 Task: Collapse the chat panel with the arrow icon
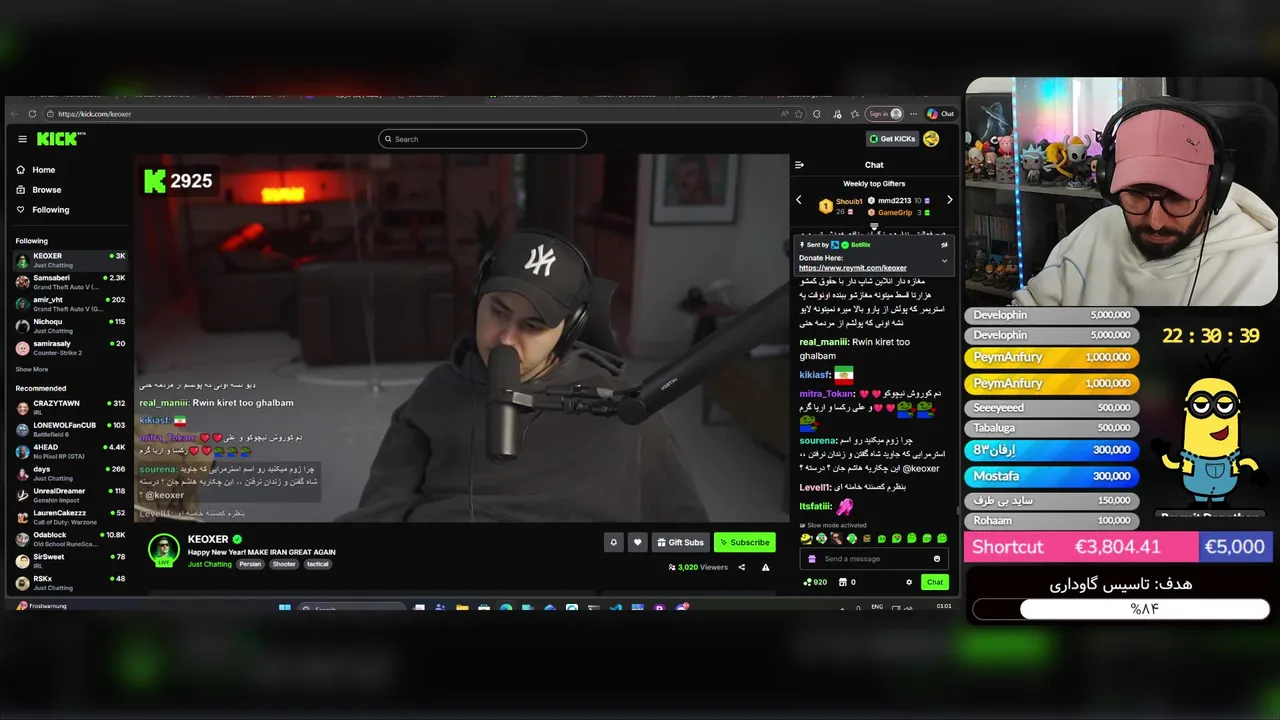tap(799, 165)
